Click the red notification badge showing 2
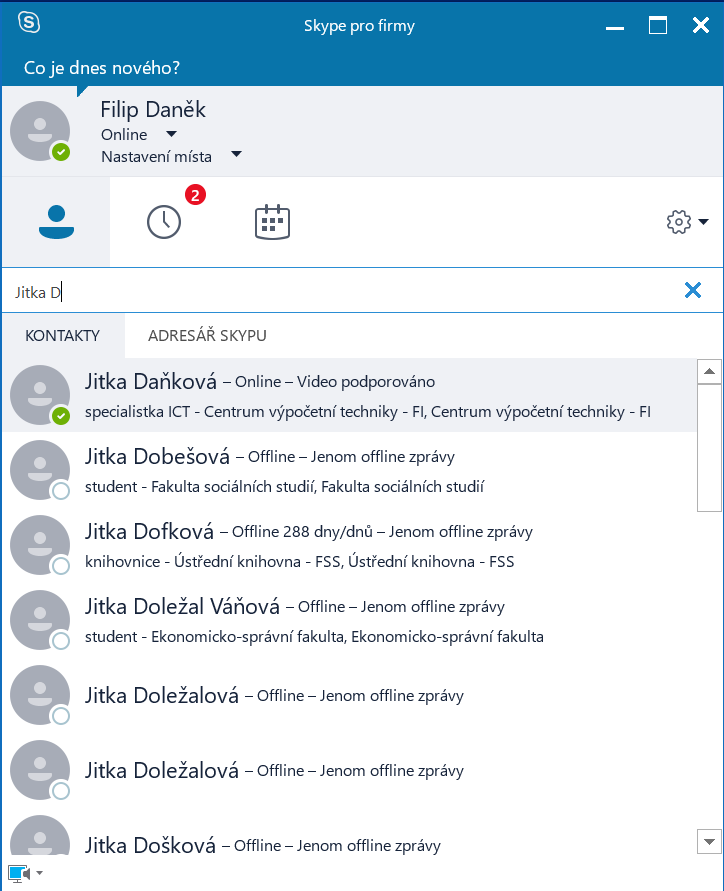The height and width of the screenshot is (891, 724). tap(195, 195)
